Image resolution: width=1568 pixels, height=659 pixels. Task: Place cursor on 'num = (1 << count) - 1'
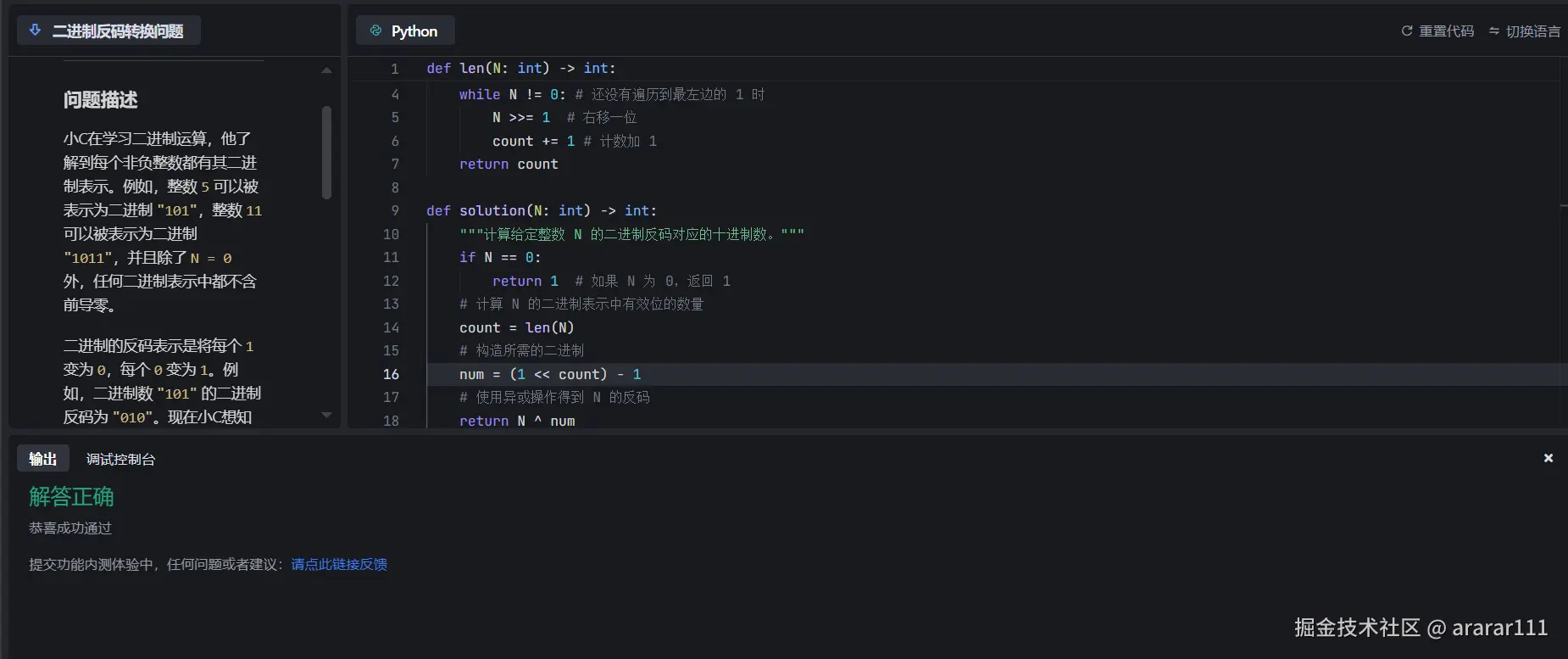550,374
